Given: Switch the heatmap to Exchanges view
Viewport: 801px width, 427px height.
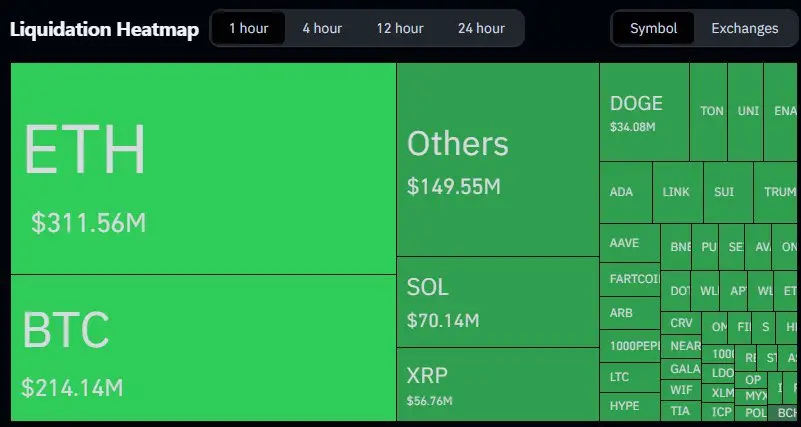Looking at the screenshot, I should (744, 28).
